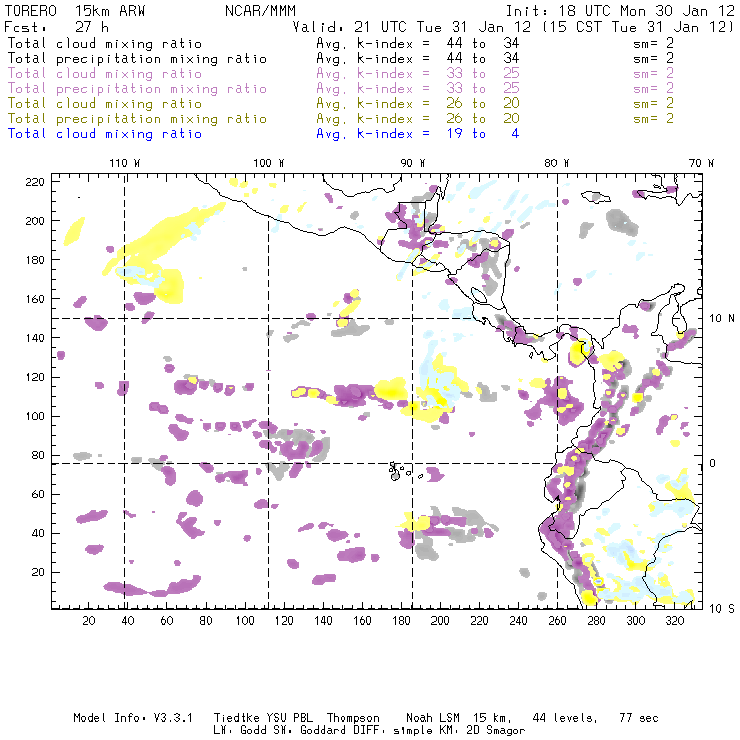The height and width of the screenshot is (740, 740).
Task: Click the black 'Total cloud mixing ratio' legend label
Action: pyautogui.click(x=105, y=43)
